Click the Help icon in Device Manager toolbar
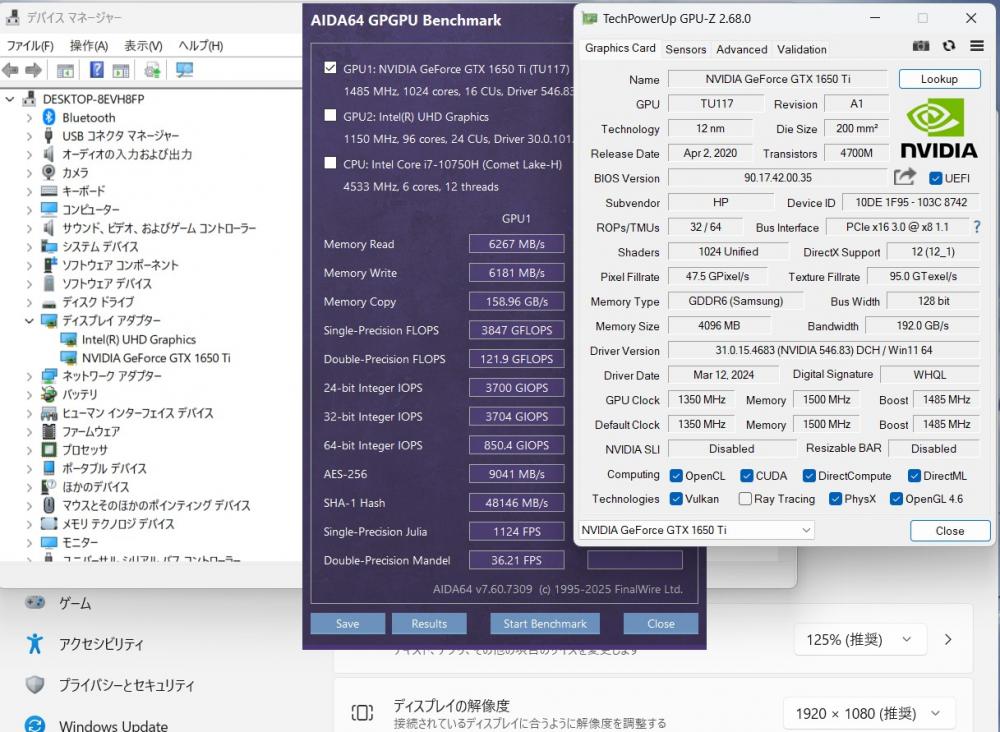 (x=96, y=70)
